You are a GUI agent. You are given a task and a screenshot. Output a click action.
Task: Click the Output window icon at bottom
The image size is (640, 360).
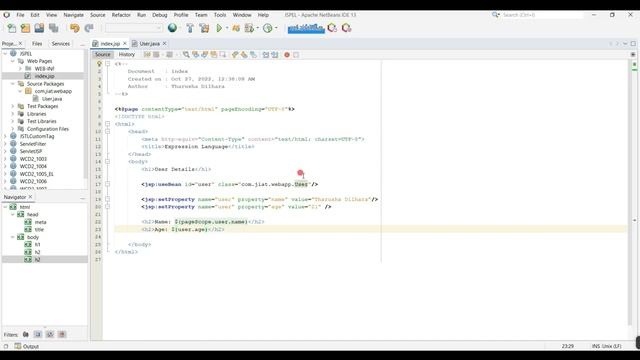tap(18, 346)
